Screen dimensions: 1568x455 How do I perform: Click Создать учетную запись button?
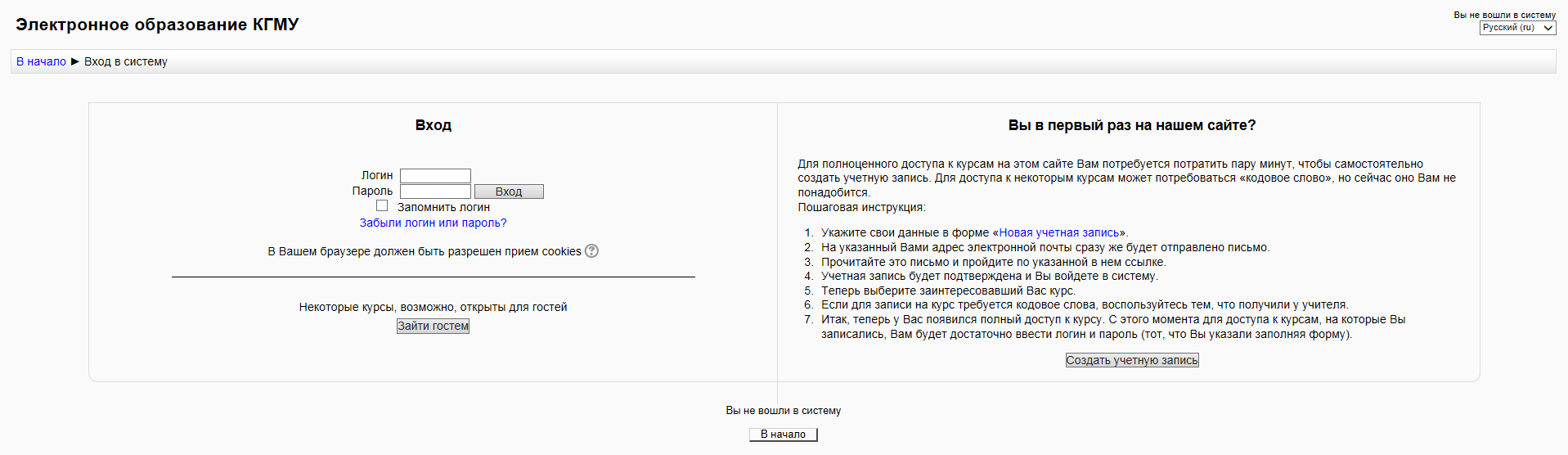1132,360
